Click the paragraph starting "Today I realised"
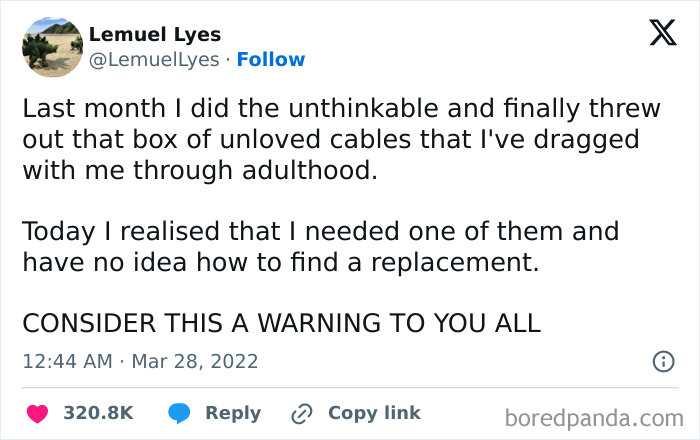The image size is (700, 440). click(x=320, y=247)
